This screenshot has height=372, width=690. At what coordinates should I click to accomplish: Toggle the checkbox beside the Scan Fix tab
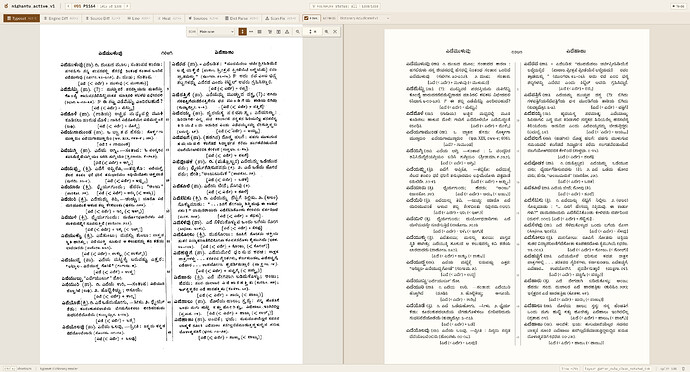306,18
